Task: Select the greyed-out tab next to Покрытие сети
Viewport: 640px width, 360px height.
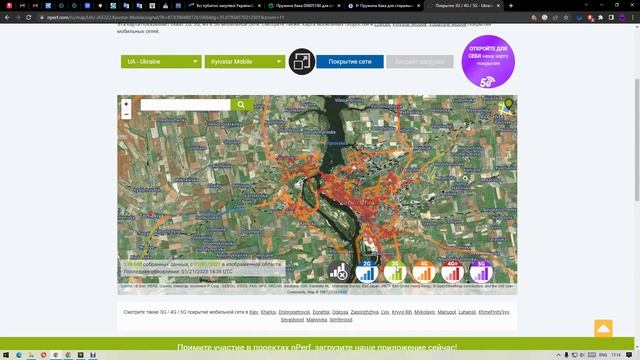Action: (420, 62)
